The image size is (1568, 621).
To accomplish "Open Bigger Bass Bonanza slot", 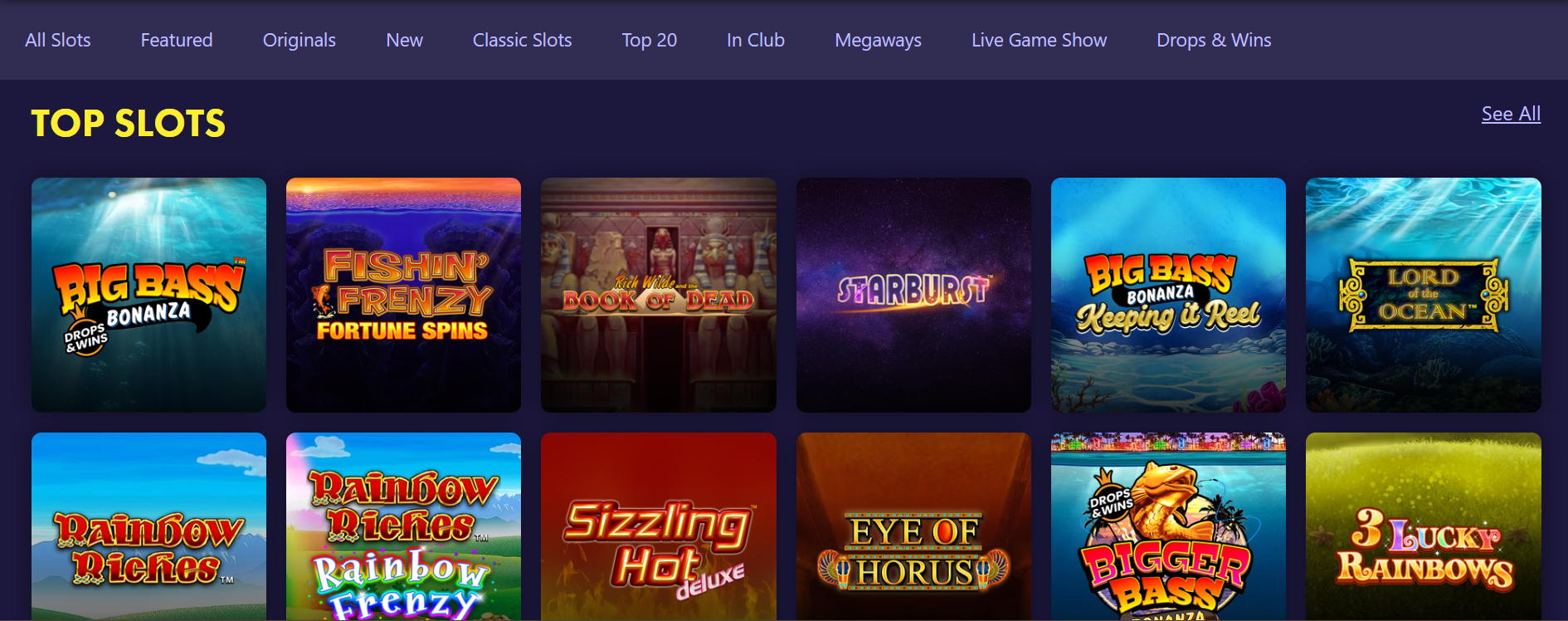I will [x=1168, y=526].
